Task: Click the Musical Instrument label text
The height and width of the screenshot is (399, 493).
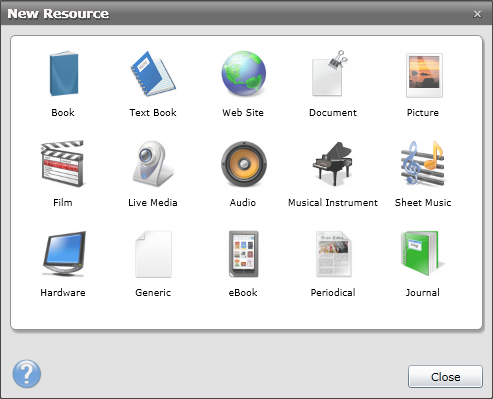Action: point(333,203)
